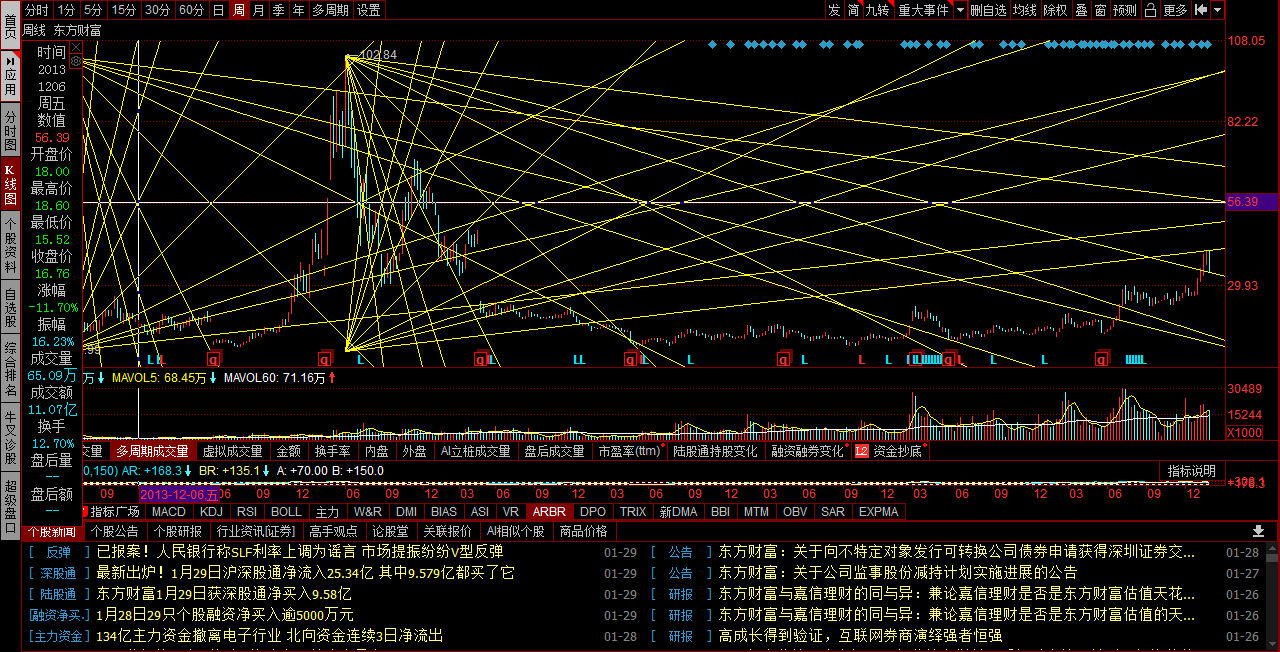Click the 指标说明 button
1280x652 pixels.
1191,470
